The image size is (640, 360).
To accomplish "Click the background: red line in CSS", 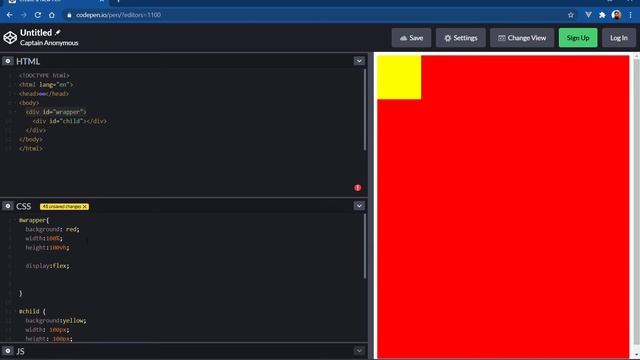I will (52, 229).
